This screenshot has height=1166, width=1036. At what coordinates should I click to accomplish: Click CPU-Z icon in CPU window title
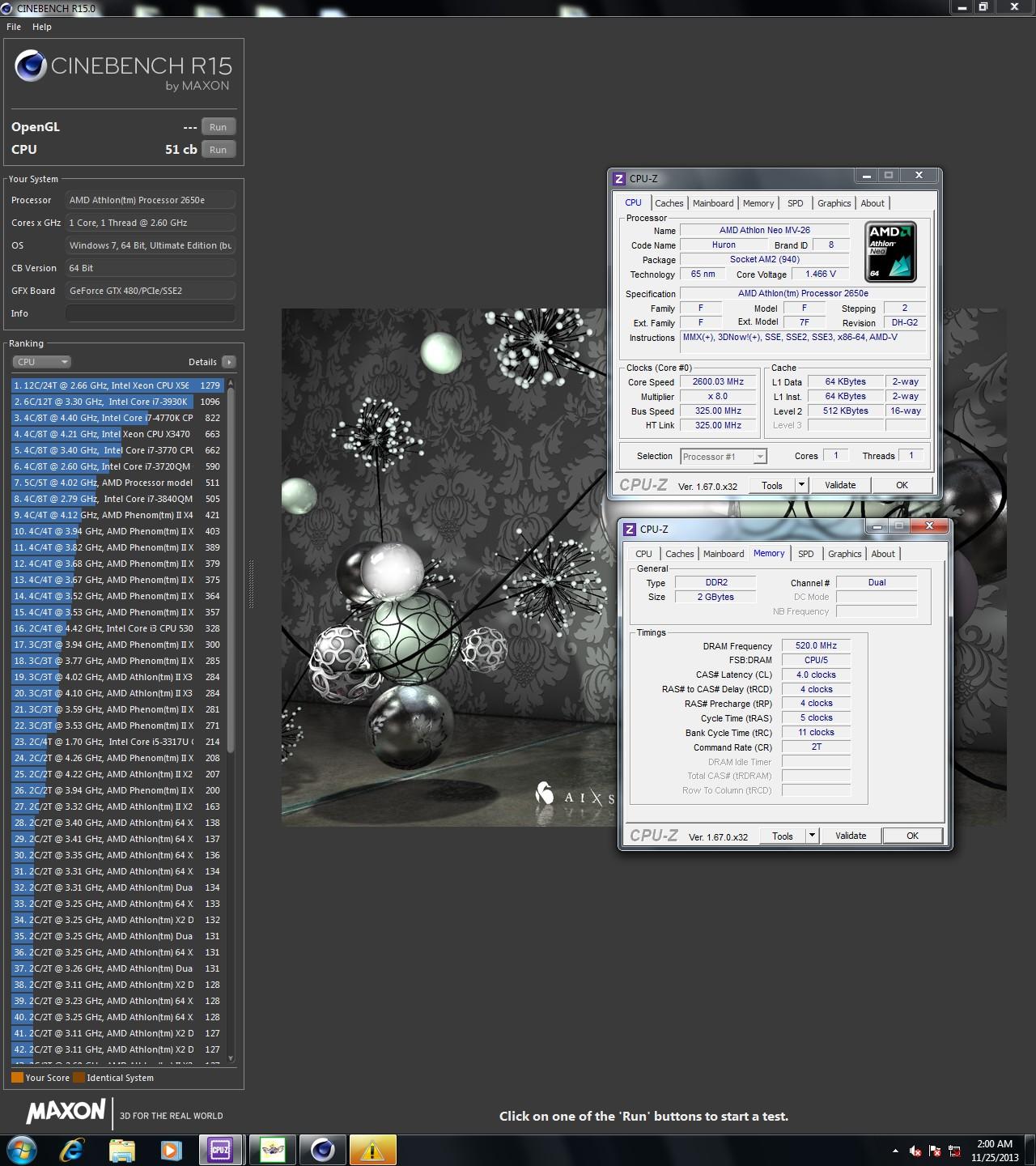tap(619, 178)
